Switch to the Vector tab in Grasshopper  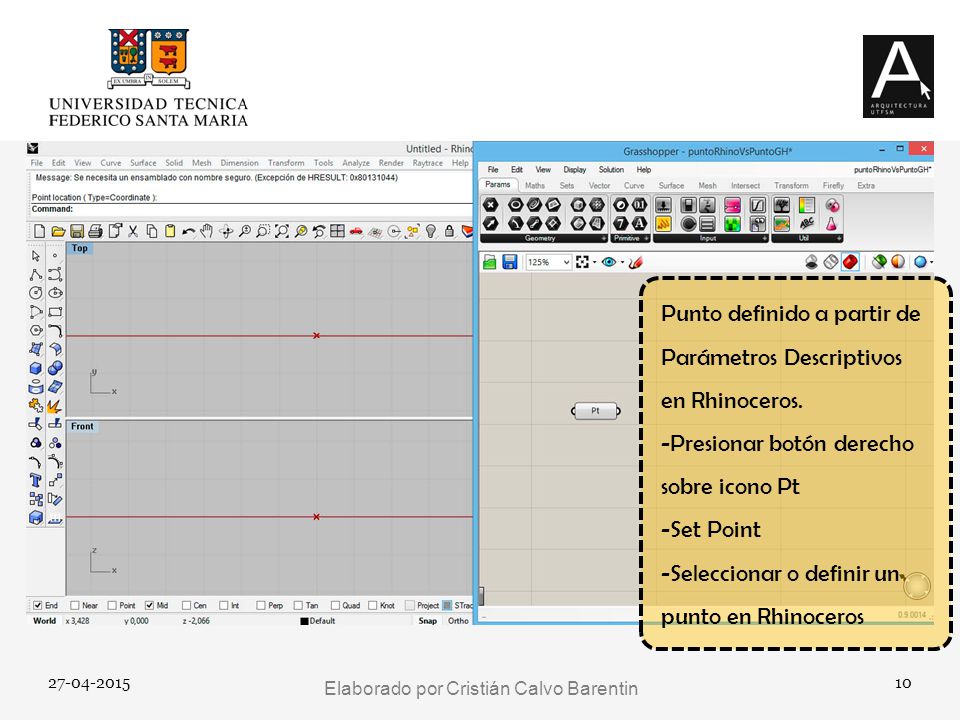pyautogui.click(x=599, y=186)
